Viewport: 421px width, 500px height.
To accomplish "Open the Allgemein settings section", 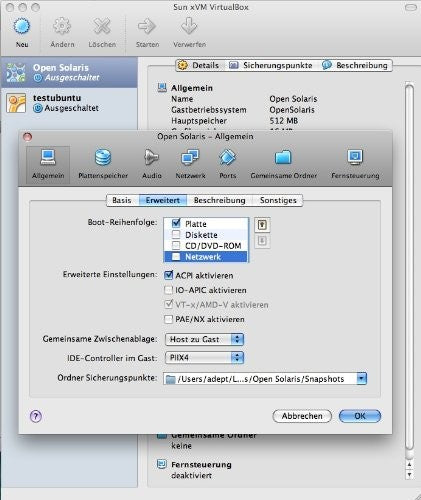I will click(x=48, y=165).
